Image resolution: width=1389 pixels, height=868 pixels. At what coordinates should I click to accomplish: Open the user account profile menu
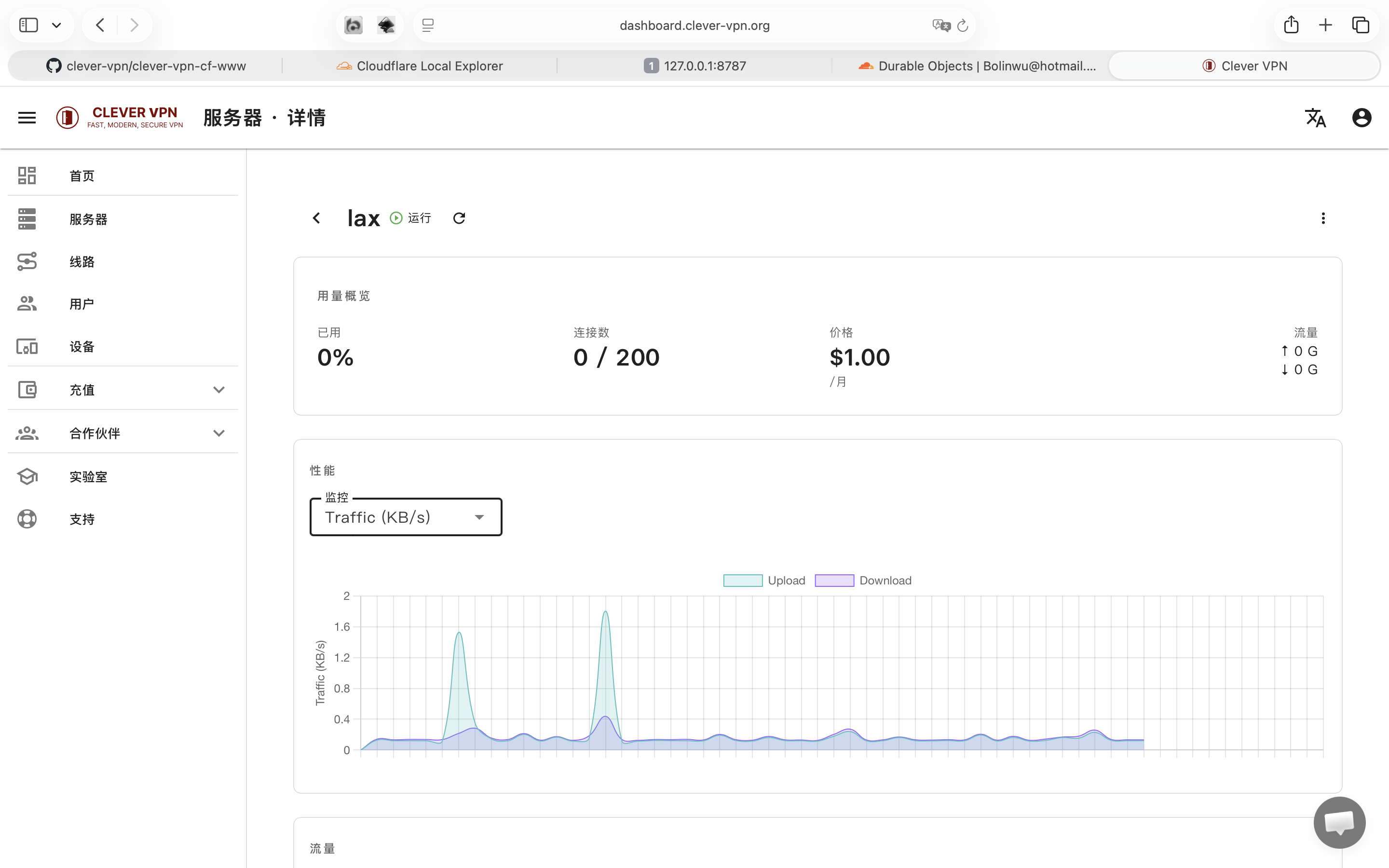pyautogui.click(x=1362, y=118)
